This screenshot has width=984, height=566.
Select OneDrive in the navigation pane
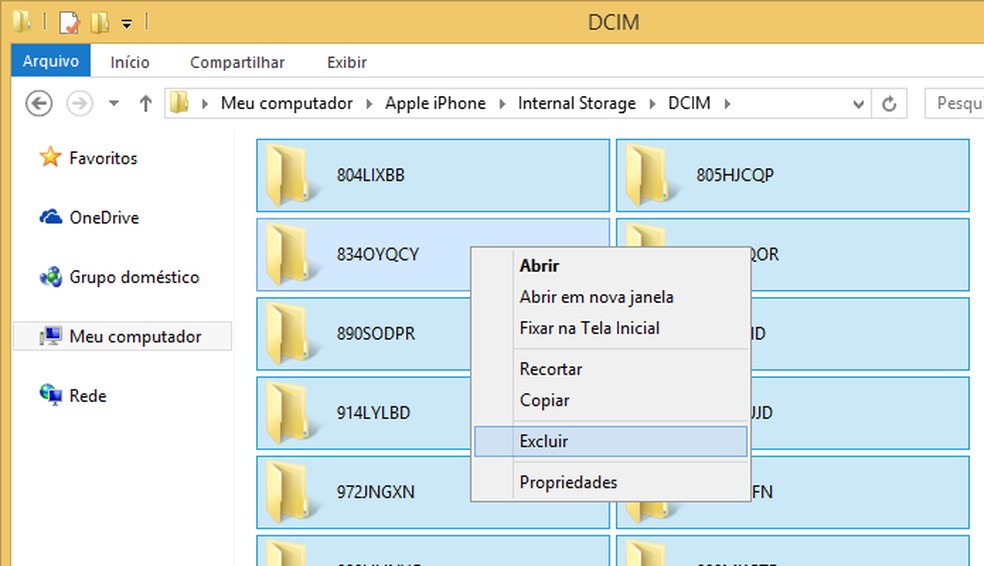coord(103,218)
